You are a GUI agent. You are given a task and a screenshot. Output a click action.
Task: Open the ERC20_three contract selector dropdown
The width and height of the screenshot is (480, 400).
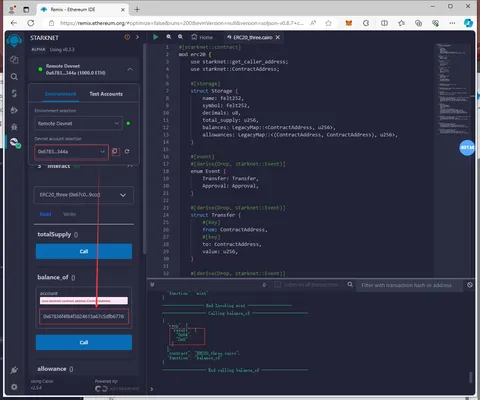pyautogui.click(x=84, y=195)
